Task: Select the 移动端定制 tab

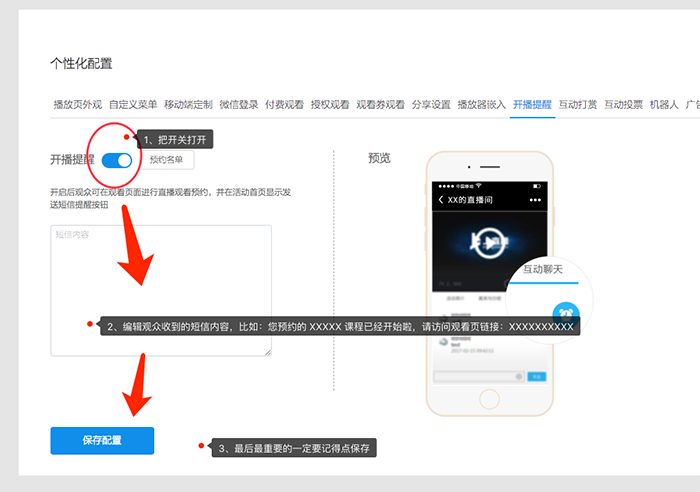Action: pos(188,104)
